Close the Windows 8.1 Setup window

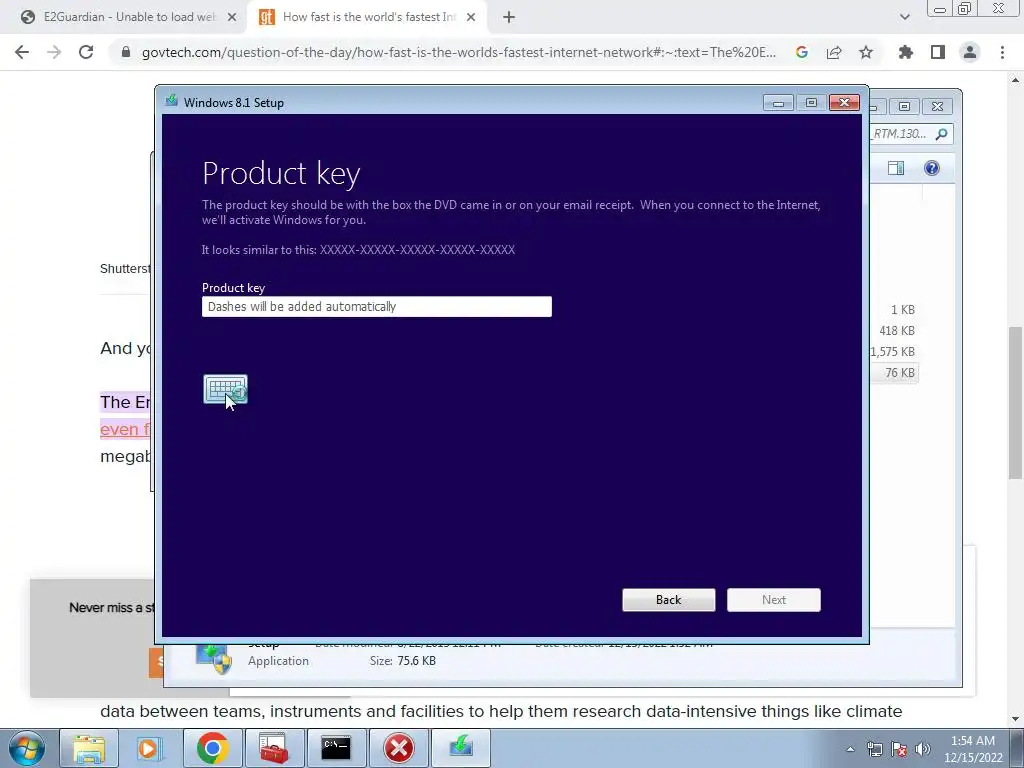844,103
